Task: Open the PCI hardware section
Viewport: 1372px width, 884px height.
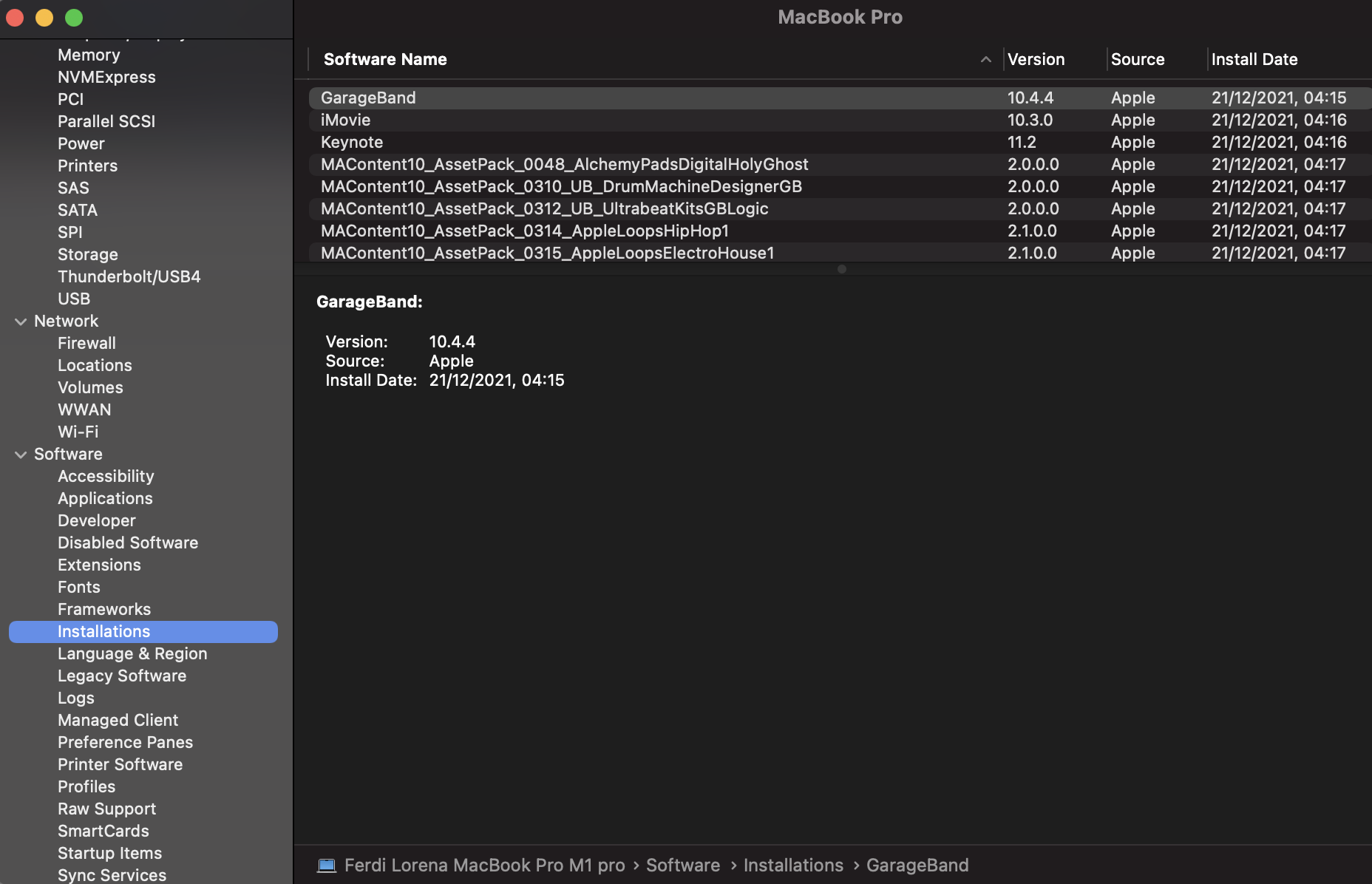Action: click(x=71, y=100)
